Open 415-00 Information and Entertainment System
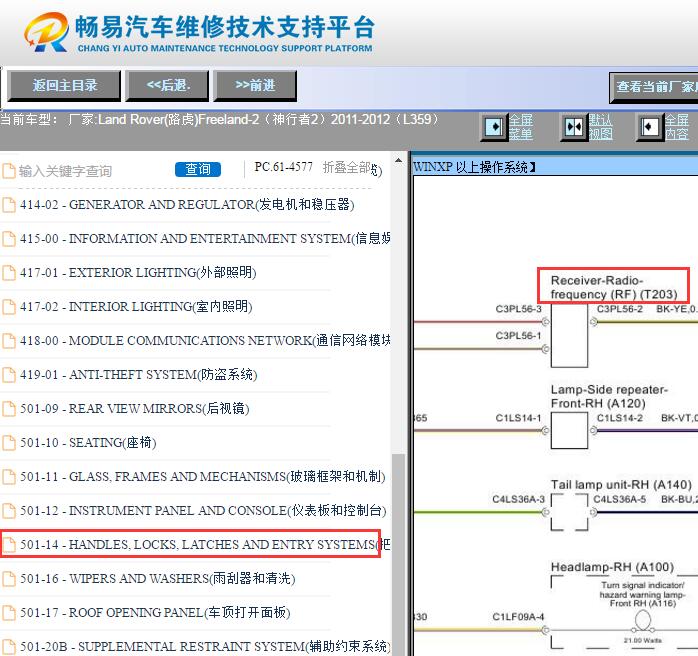This screenshot has height=656, width=698. coord(205,239)
